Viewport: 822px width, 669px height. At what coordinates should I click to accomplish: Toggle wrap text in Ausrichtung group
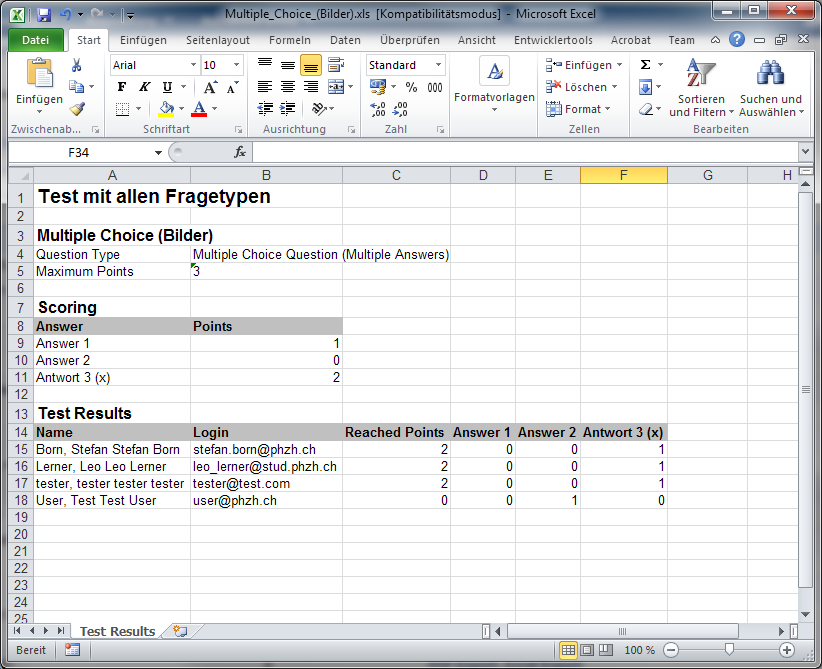point(336,65)
